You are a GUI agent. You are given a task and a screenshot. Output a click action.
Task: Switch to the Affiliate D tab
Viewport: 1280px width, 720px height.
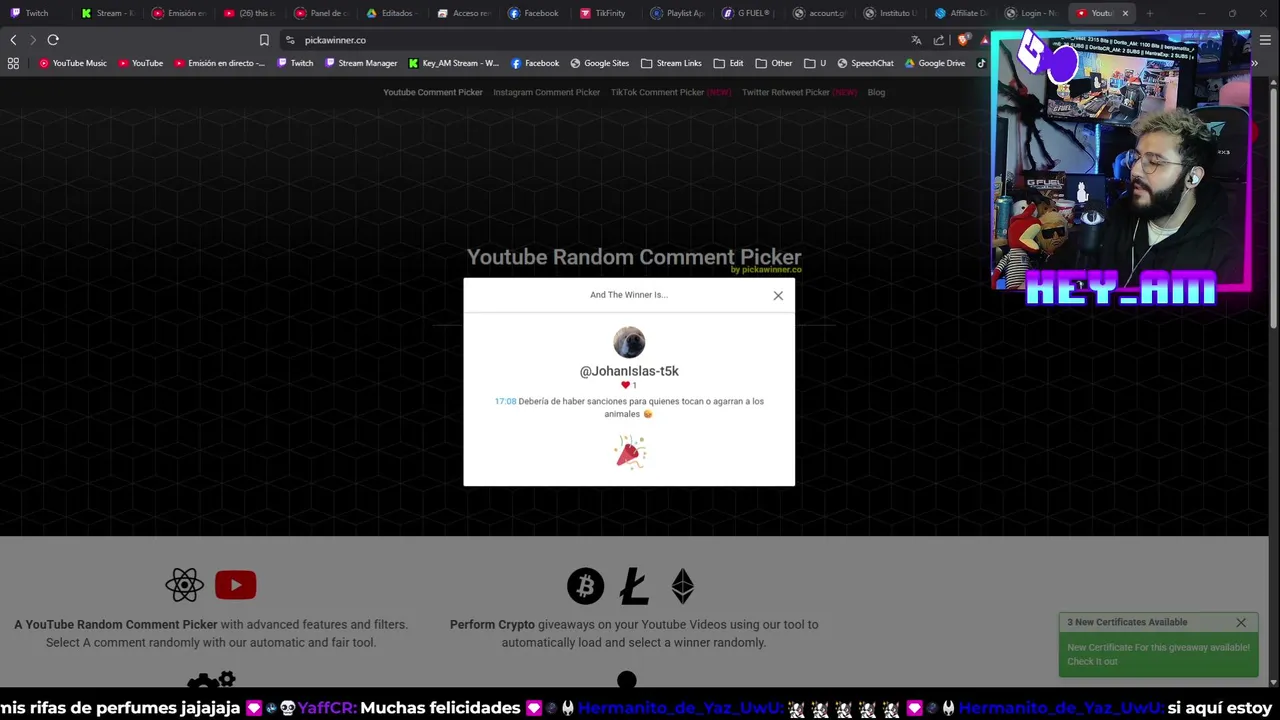click(962, 13)
